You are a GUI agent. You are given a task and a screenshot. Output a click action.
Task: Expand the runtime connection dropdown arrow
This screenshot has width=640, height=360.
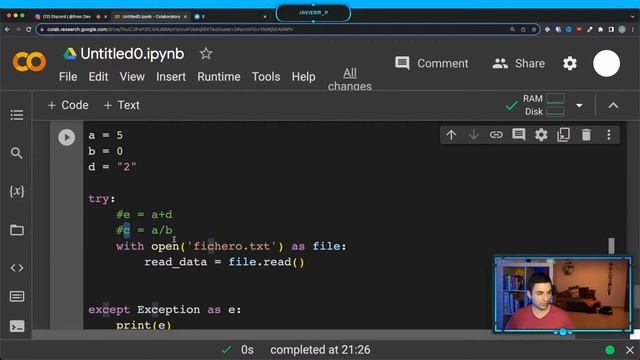click(579, 106)
